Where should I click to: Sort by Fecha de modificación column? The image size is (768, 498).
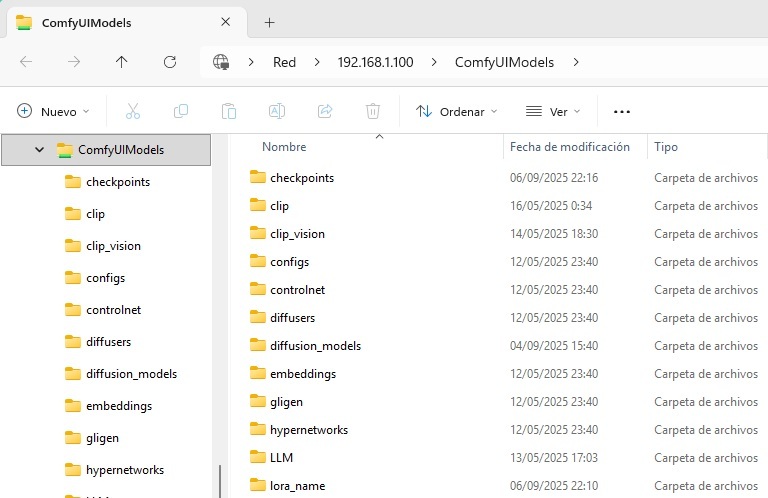(570, 146)
